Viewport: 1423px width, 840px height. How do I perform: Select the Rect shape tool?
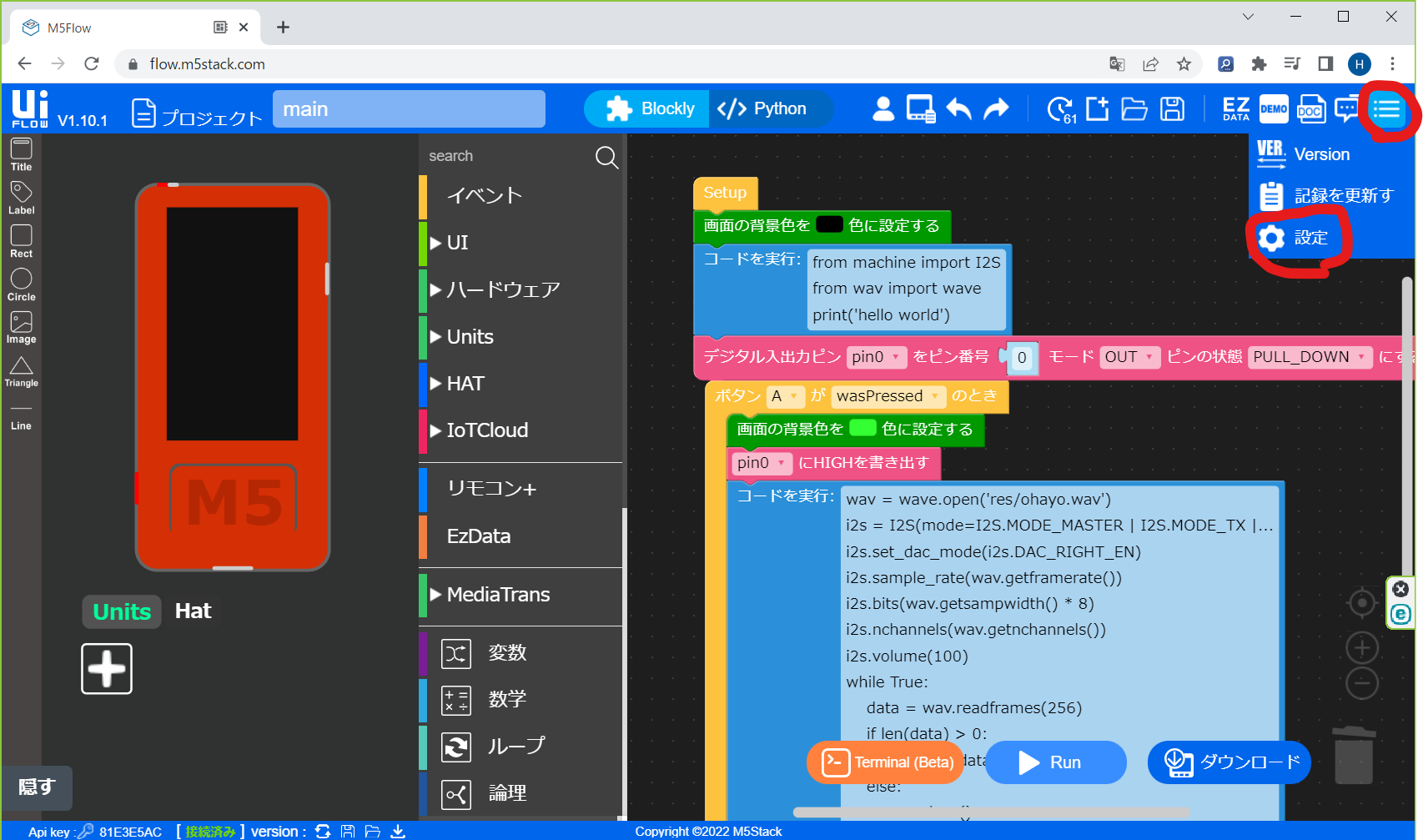click(21, 242)
